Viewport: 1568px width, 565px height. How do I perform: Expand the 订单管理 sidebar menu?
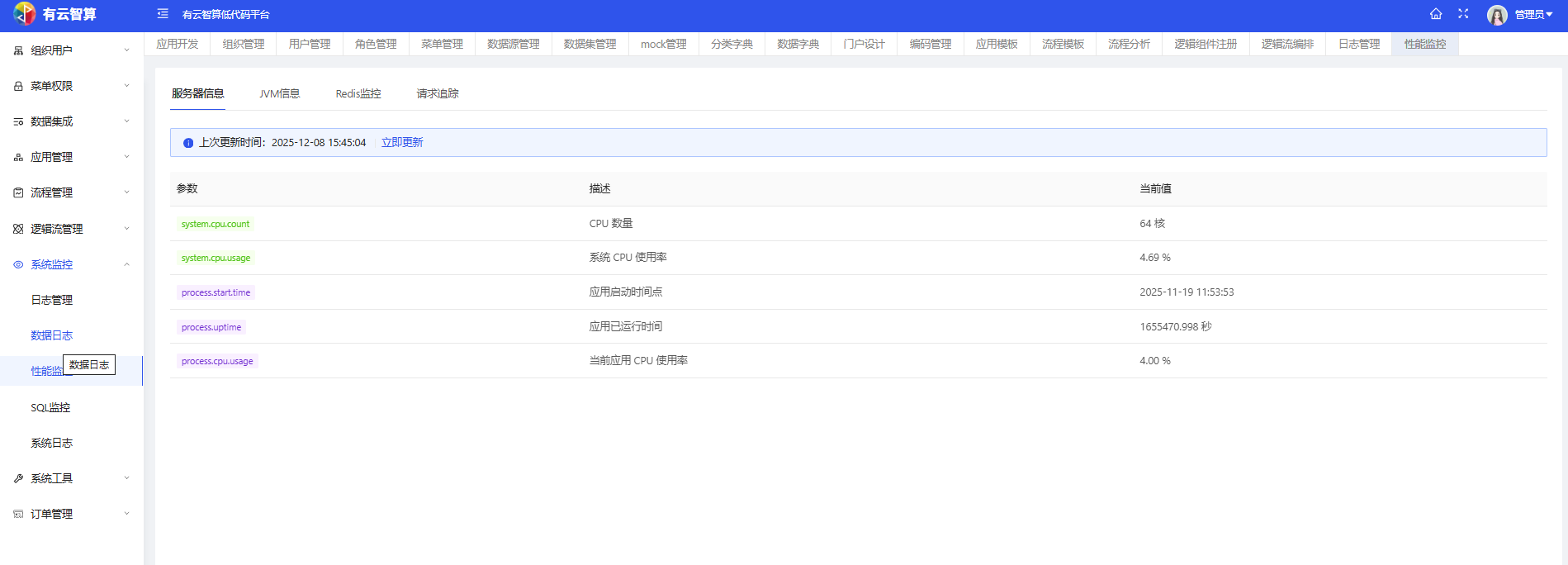tap(71, 514)
